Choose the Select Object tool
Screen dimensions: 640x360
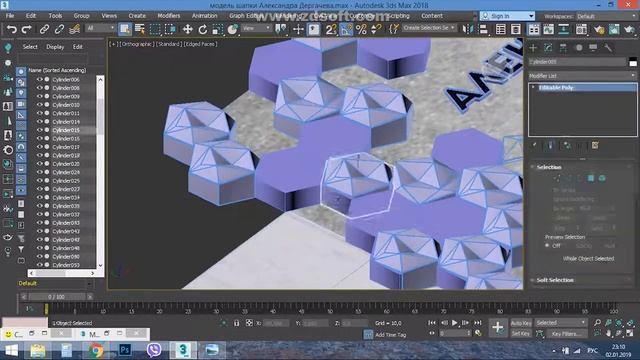point(125,29)
